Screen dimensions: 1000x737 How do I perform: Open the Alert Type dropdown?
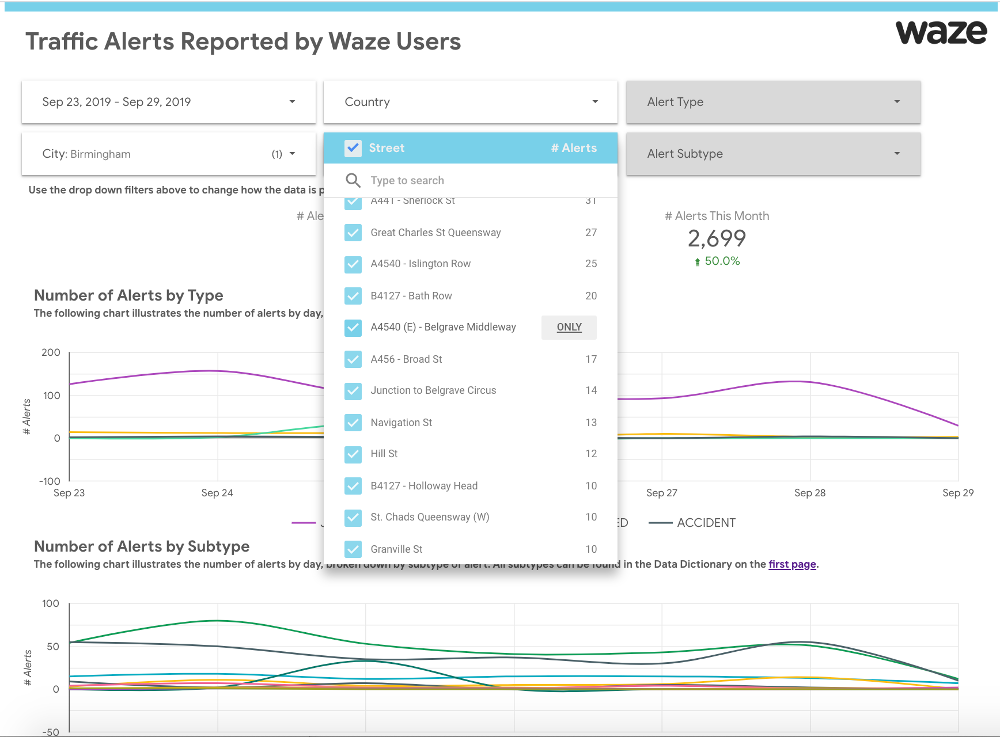pyautogui.click(x=896, y=101)
